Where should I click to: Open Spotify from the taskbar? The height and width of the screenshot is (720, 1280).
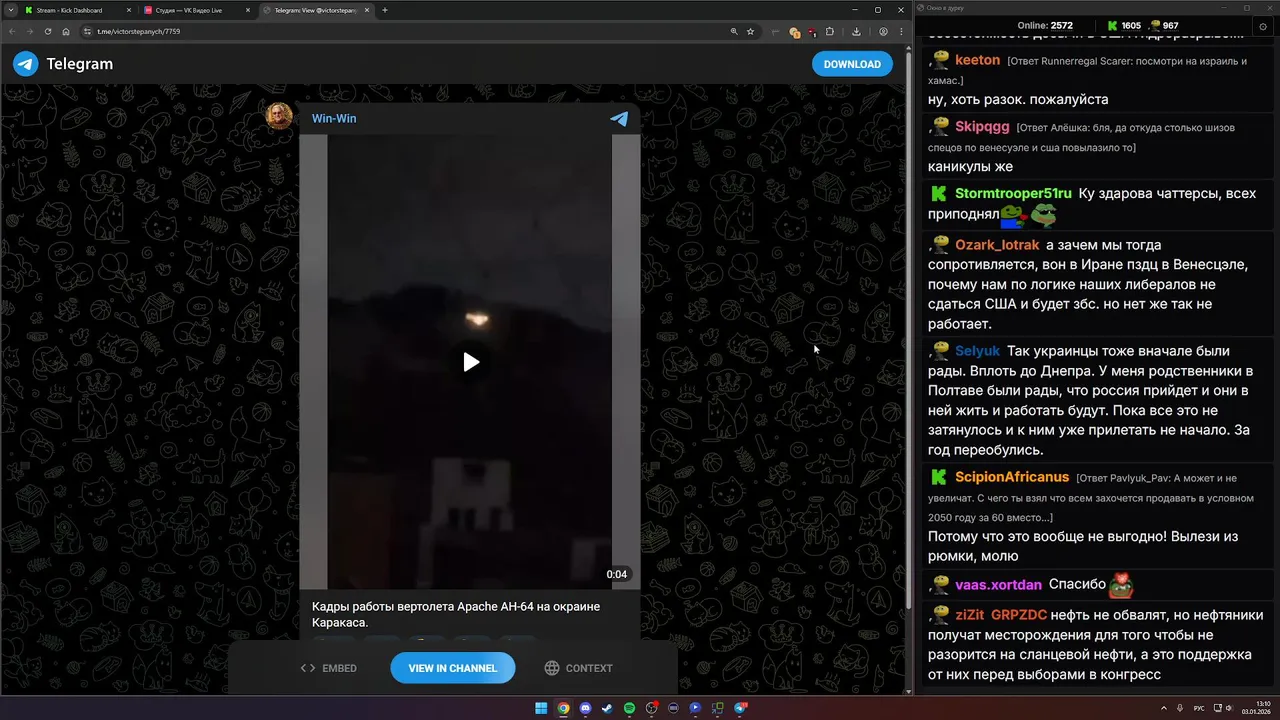tap(629, 708)
